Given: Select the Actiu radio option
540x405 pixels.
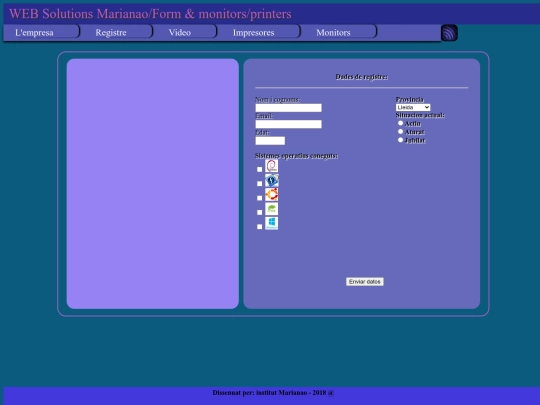Looking at the screenshot, I should pyautogui.click(x=400, y=123).
